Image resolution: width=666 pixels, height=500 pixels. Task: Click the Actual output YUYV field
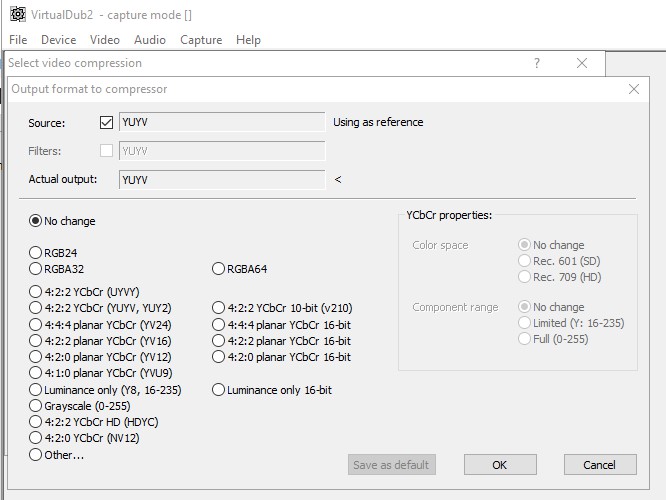pos(221,180)
